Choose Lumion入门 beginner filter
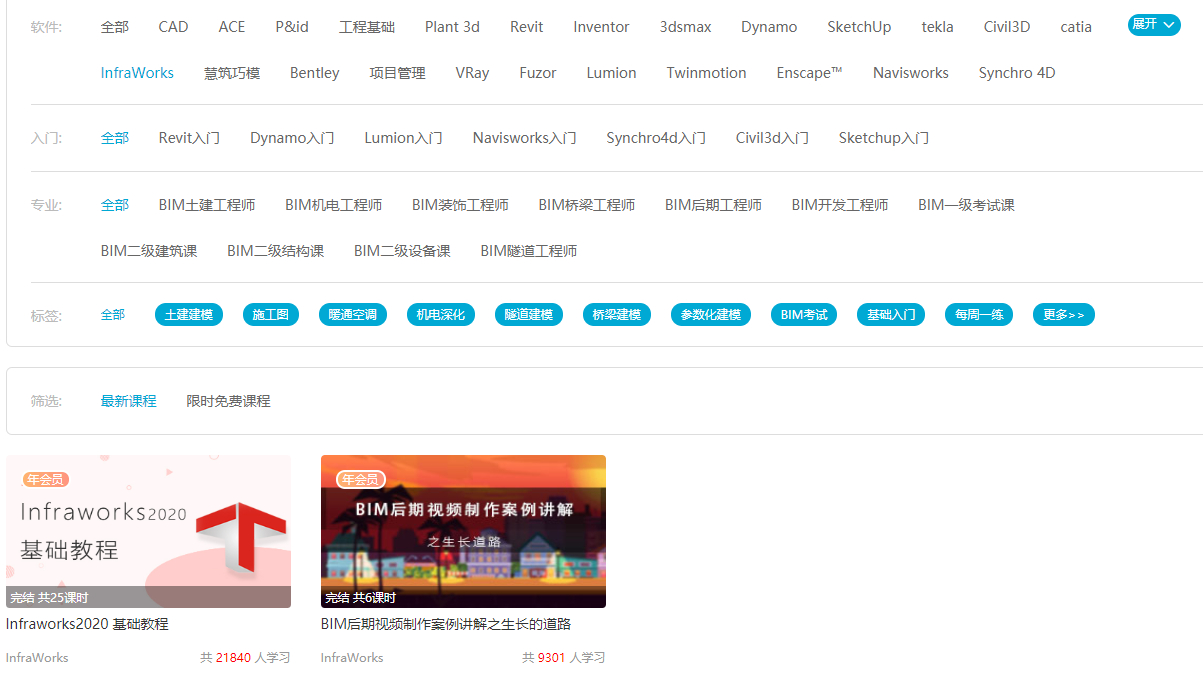Screen dimensions: 1203x691 (x=404, y=138)
